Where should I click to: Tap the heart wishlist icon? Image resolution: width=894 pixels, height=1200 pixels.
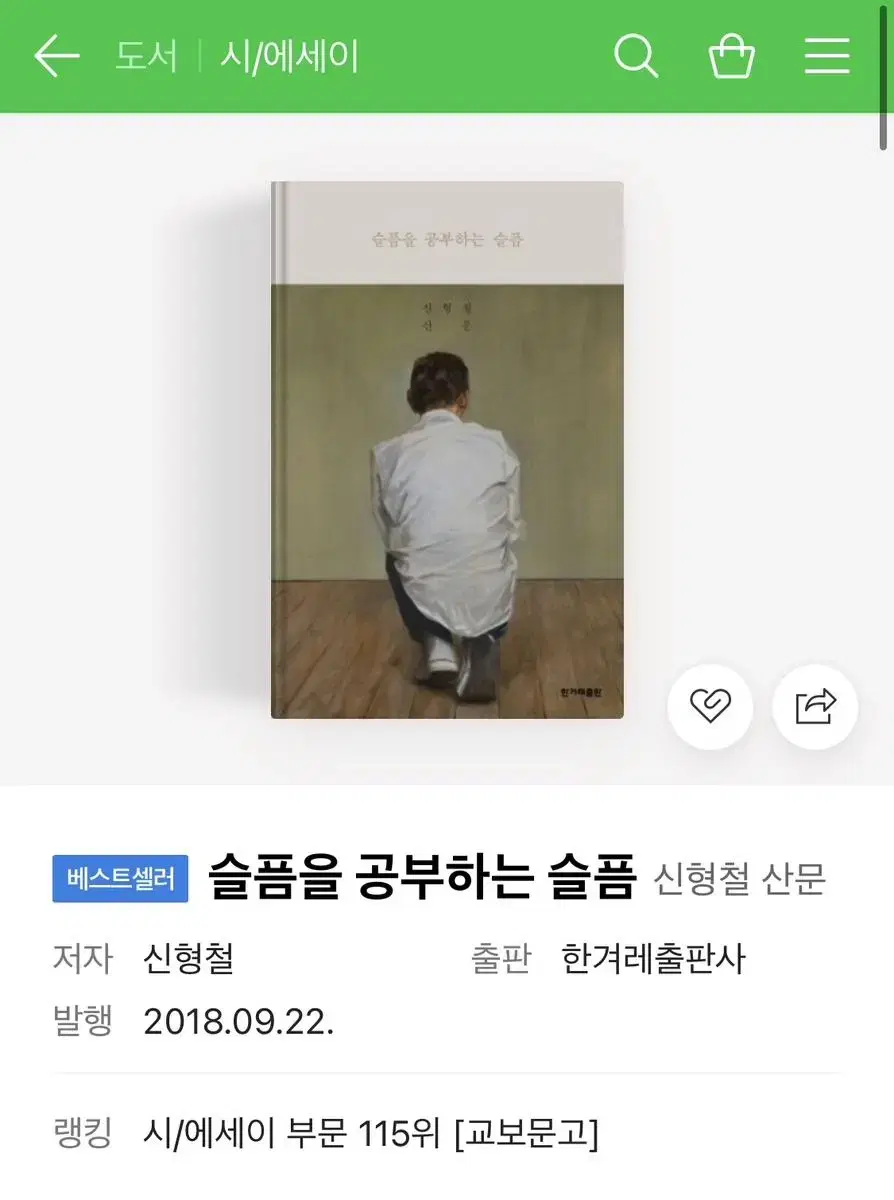point(710,707)
